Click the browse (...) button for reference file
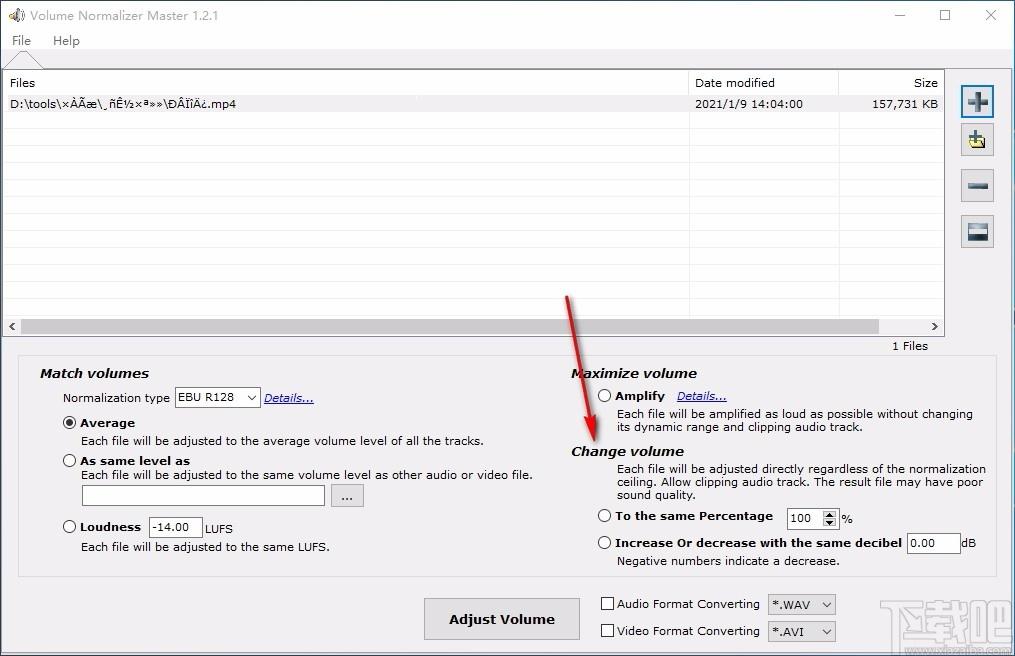The width and height of the screenshot is (1015, 656). click(347, 496)
